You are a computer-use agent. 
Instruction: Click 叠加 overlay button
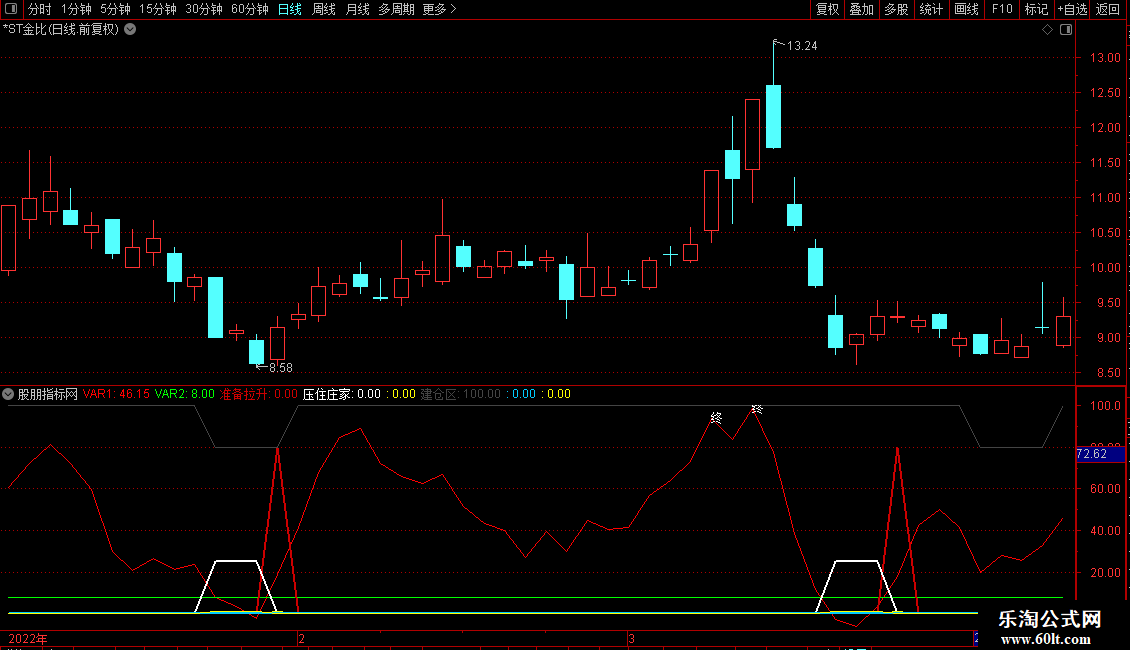click(x=861, y=9)
